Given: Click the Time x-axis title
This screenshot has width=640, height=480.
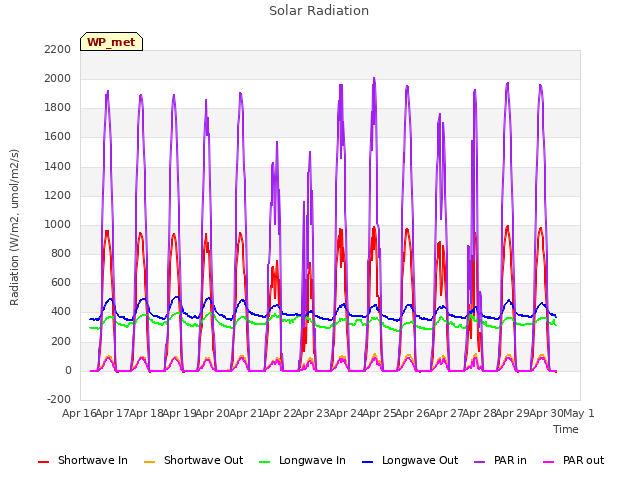Looking at the screenshot, I should (566, 429).
